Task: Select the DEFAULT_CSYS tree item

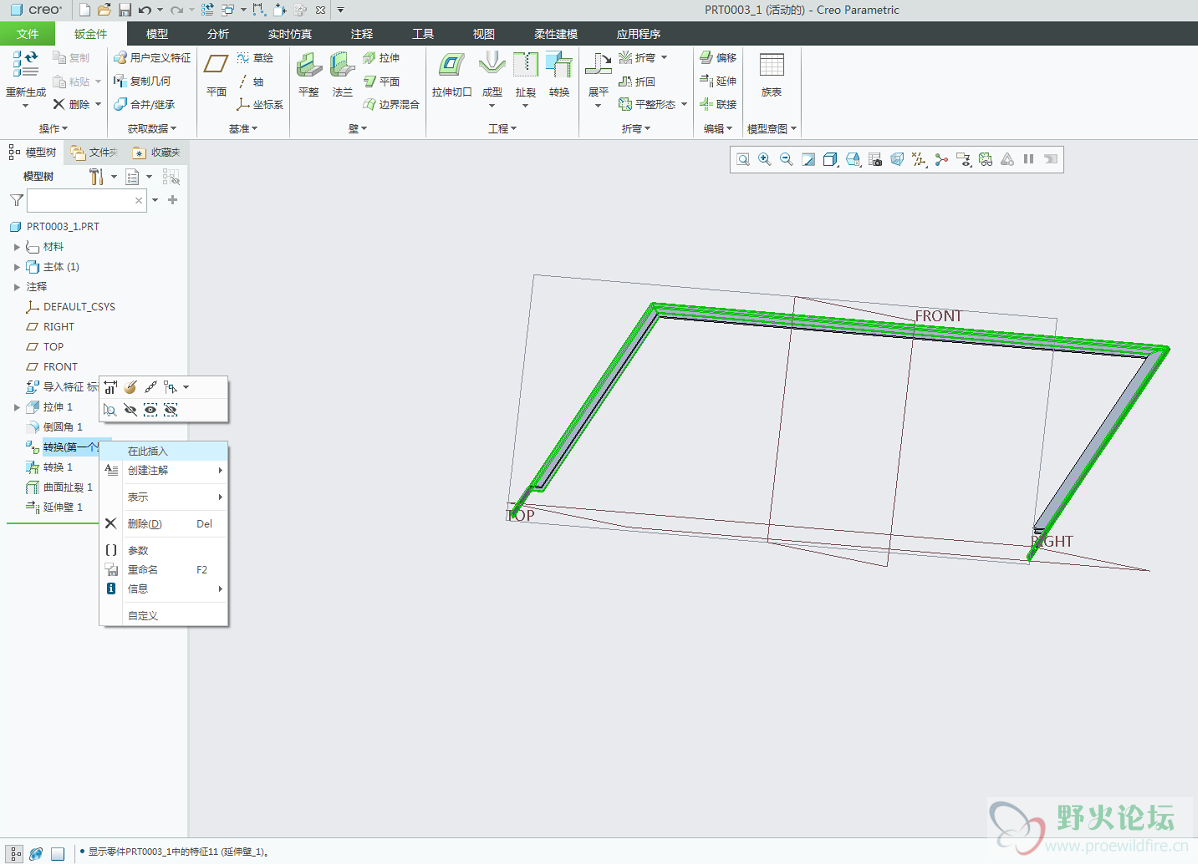Action: [70, 306]
